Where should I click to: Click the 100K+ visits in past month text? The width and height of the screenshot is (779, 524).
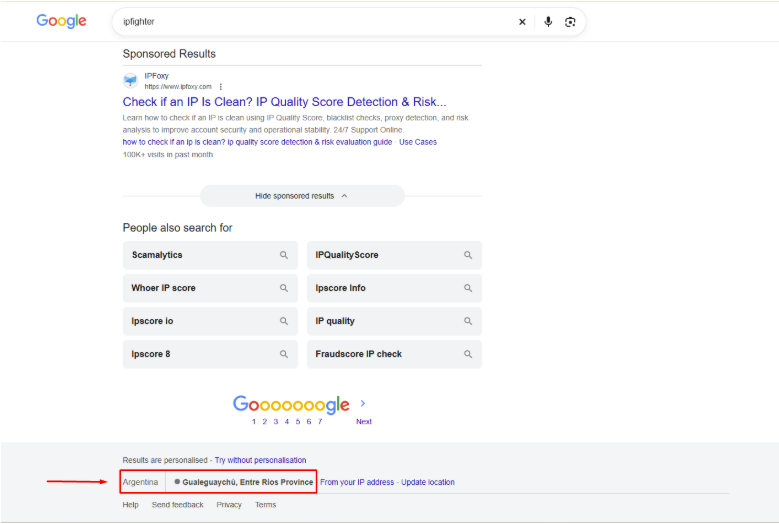[x=168, y=154]
